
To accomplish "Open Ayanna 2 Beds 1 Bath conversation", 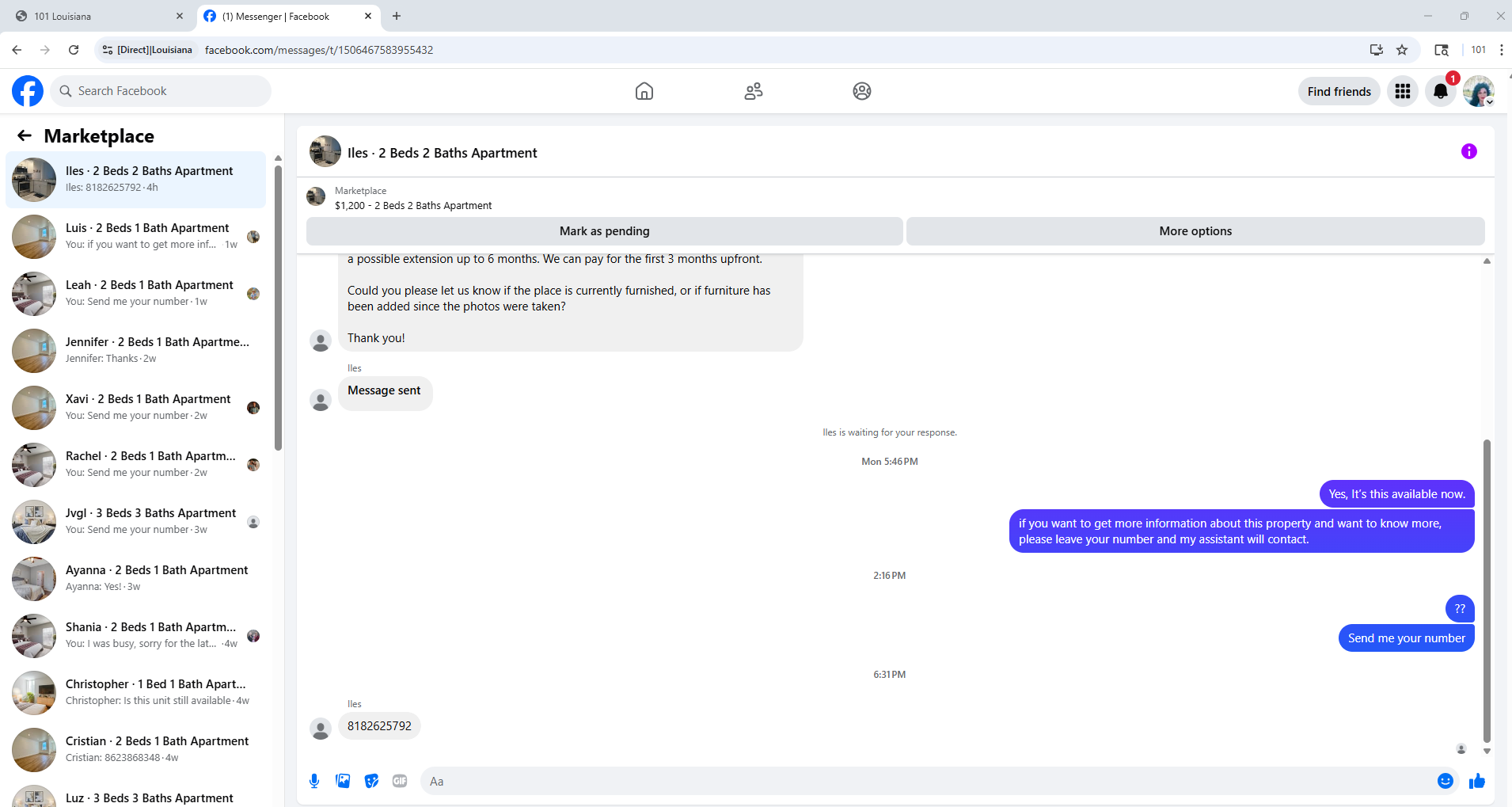I will (136, 579).
